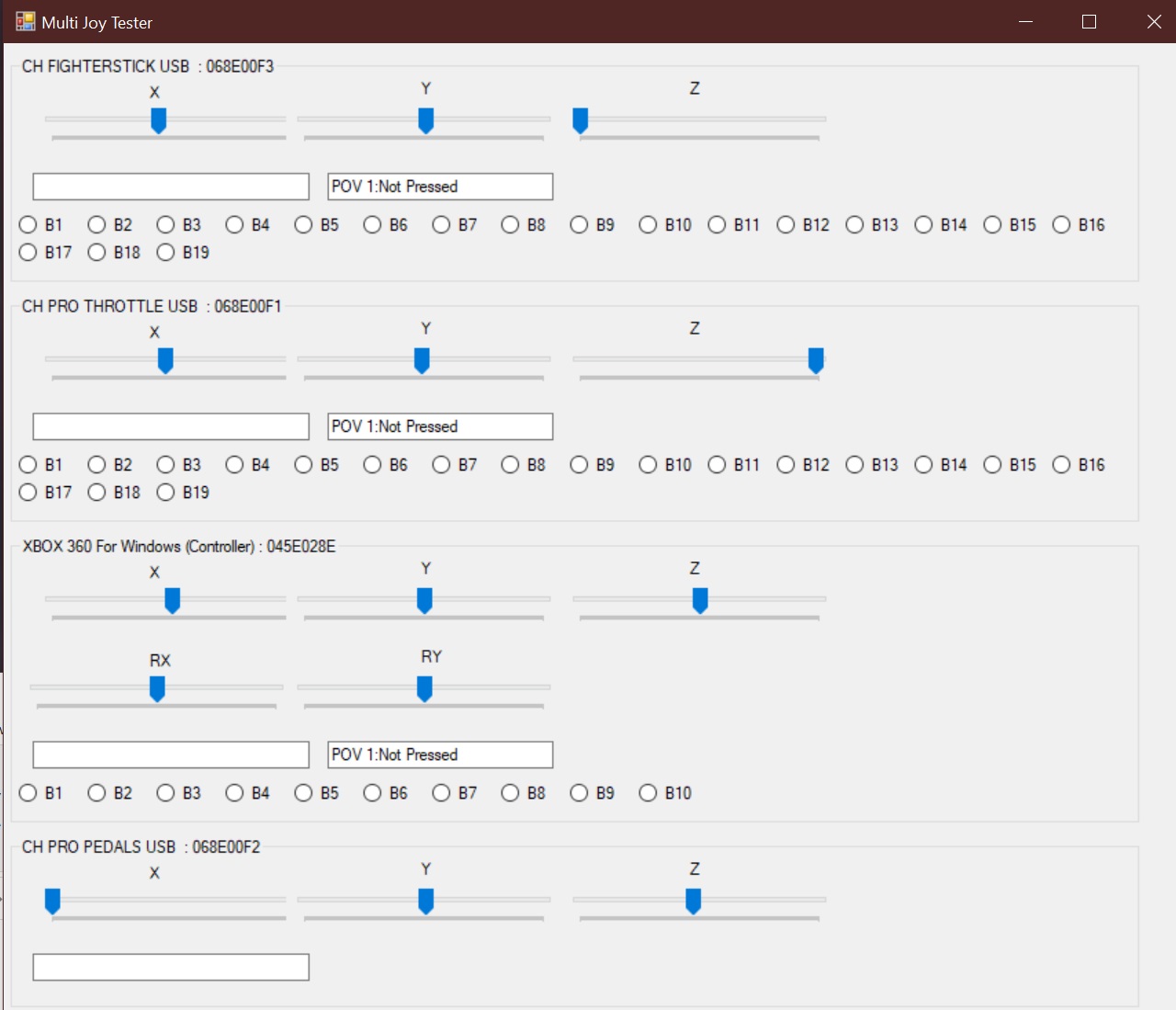Select B4 radio button under XBOX 360 controller
The height and width of the screenshot is (1010, 1176).
[248, 793]
